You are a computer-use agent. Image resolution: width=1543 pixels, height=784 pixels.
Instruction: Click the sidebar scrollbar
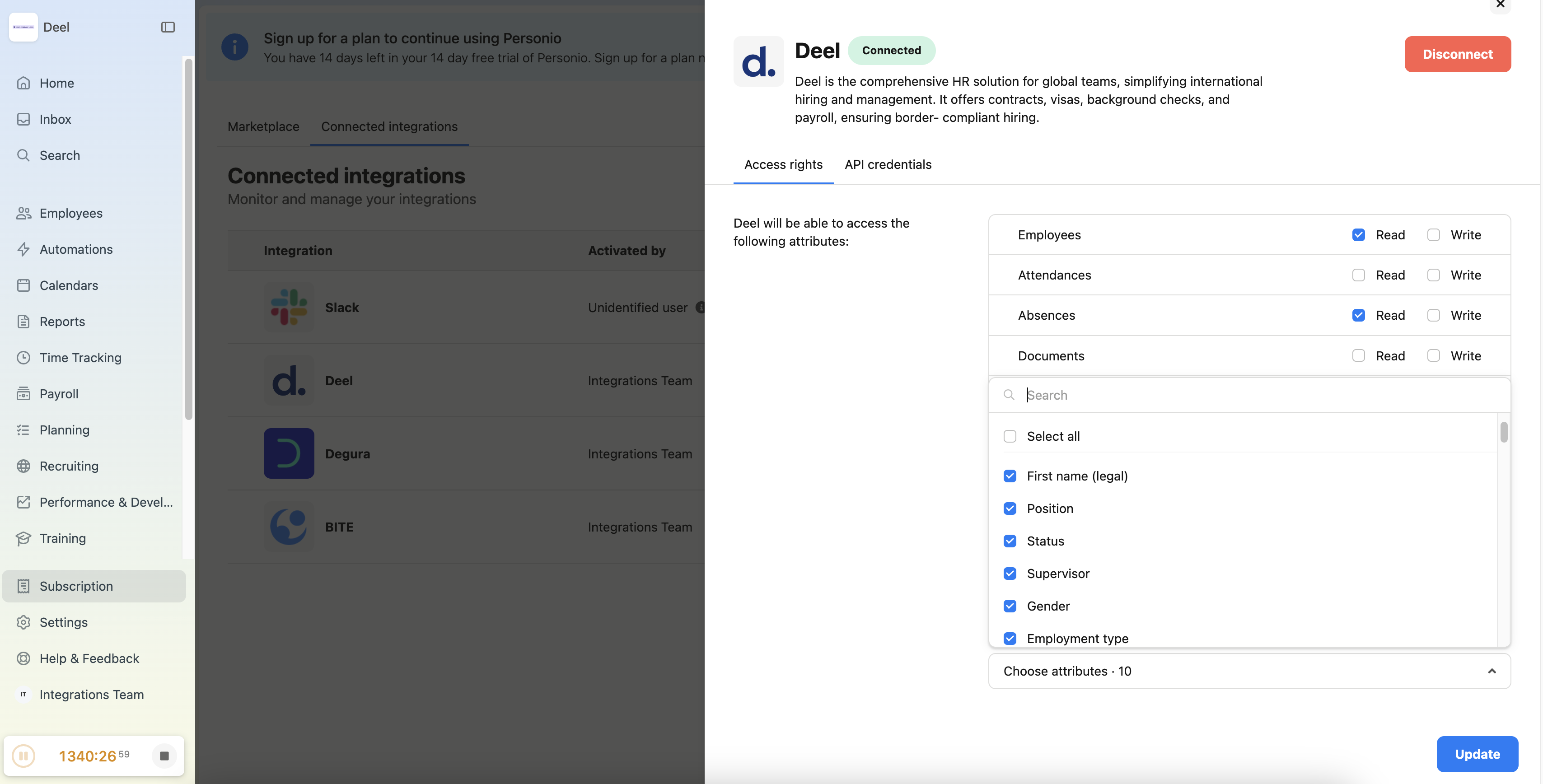pos(189,239)
